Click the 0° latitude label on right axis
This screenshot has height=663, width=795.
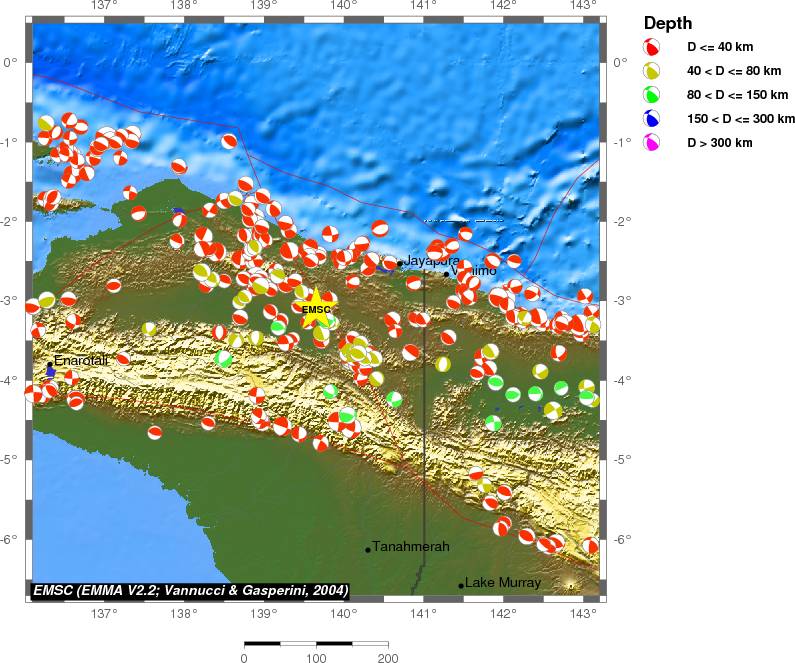[x=622, y=62]
